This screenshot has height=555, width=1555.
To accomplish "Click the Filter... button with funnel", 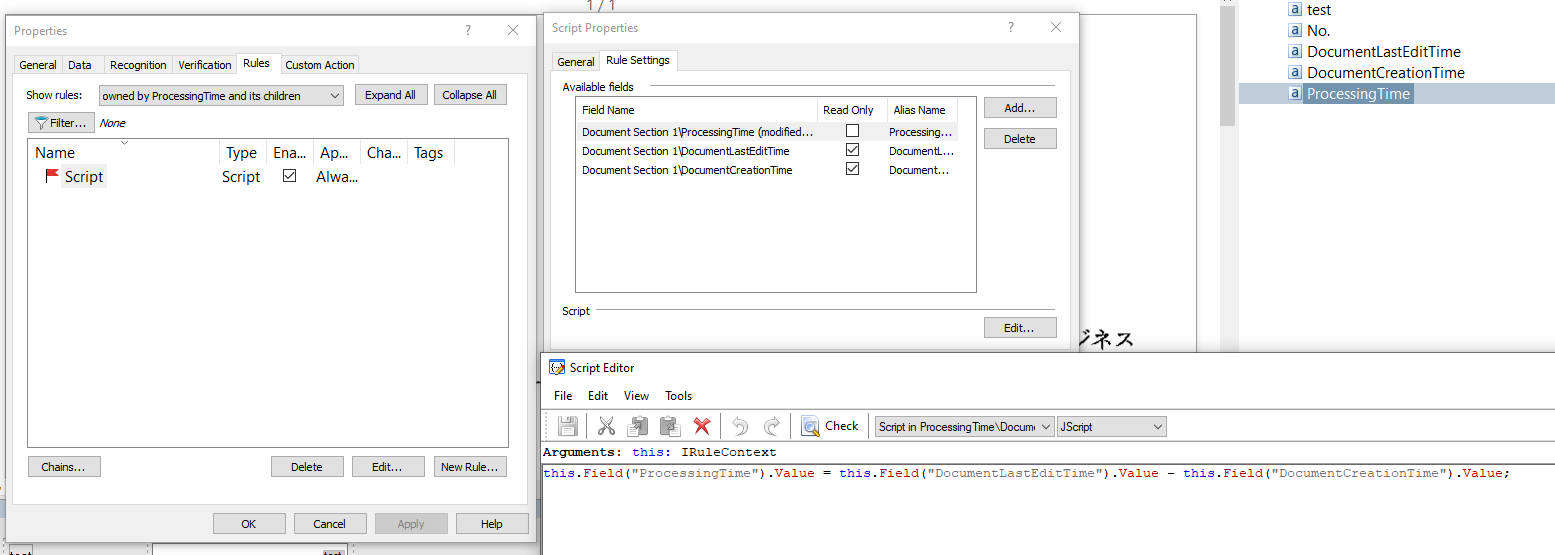I will pos(62,123).
